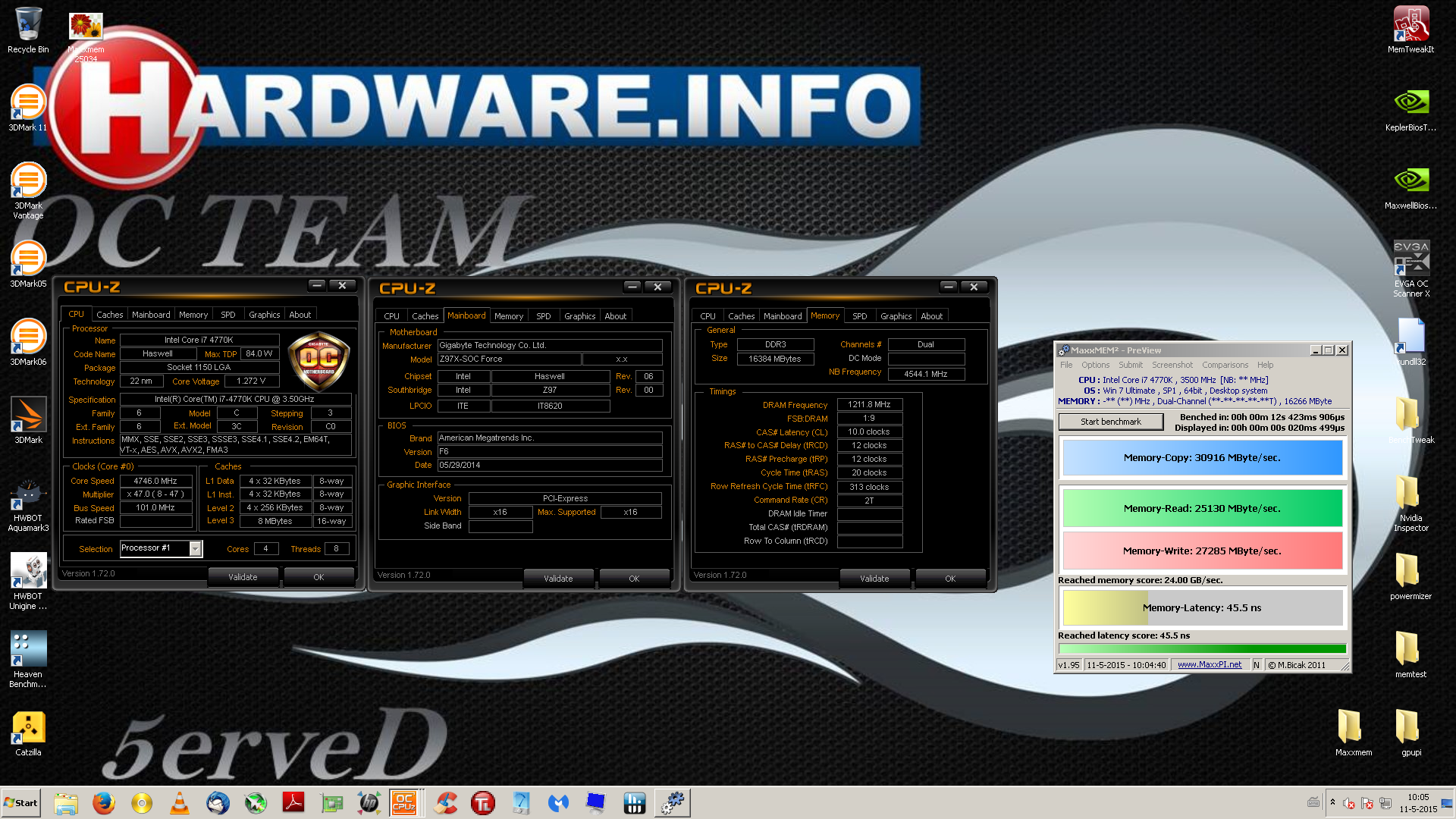The width and height of the screenshot is (1456, 819).
Task: Launch Heaven Benchmark desktop shortcut
Action: coord(28,659)
